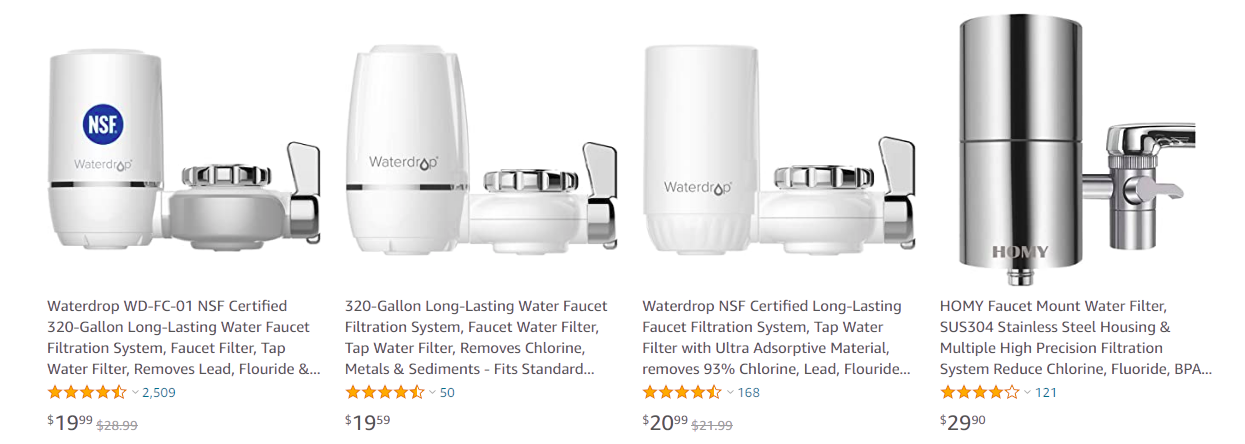Open the 320-Gallon Long-Lasting Water Faucet title
This screenshot has width=1245, height=444.
(475, 338)
